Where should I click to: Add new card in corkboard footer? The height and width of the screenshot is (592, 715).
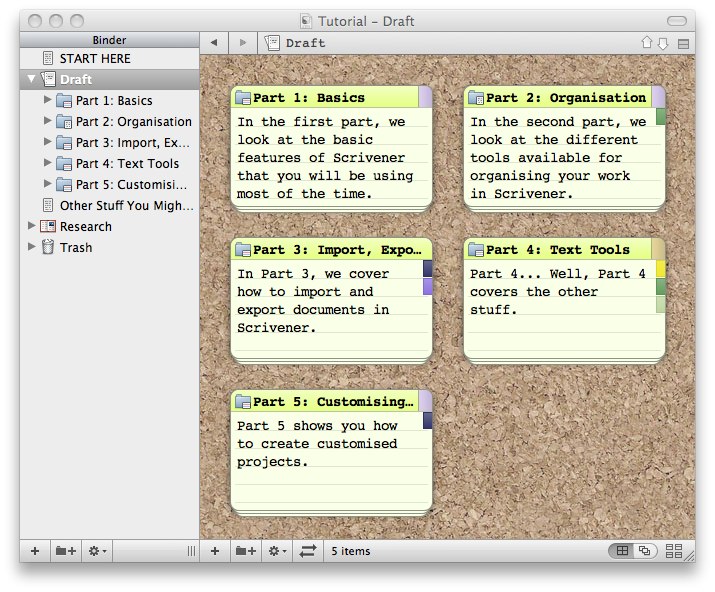coord(215,551)
